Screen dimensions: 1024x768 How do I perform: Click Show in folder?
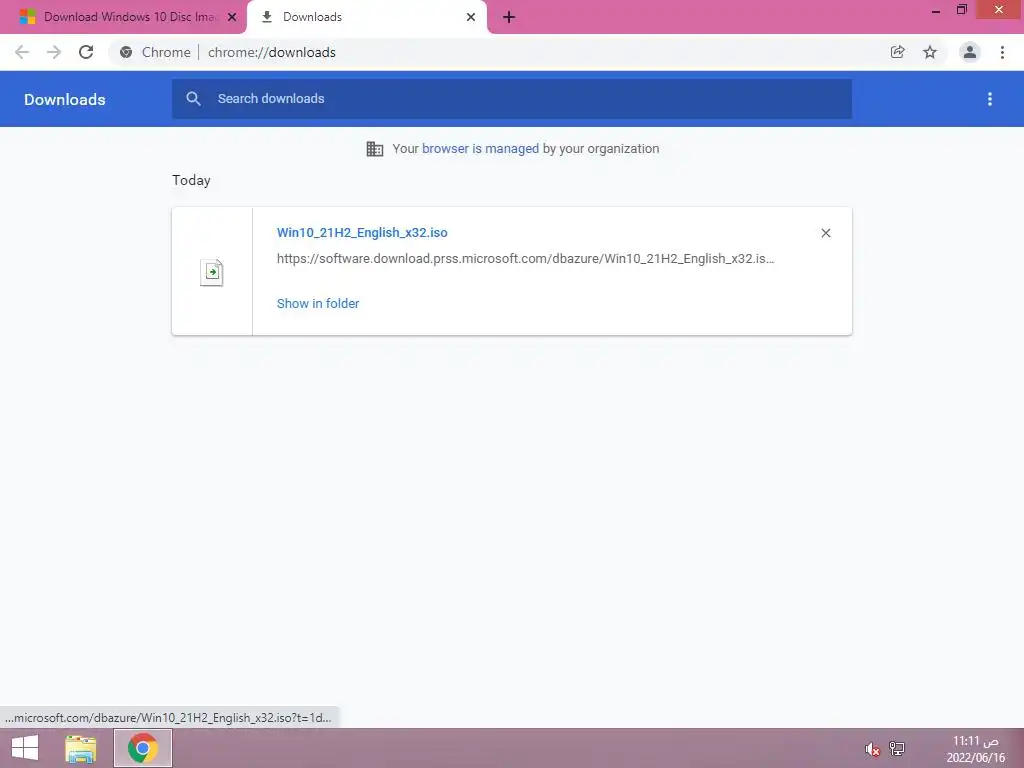[x=318, y=304]
